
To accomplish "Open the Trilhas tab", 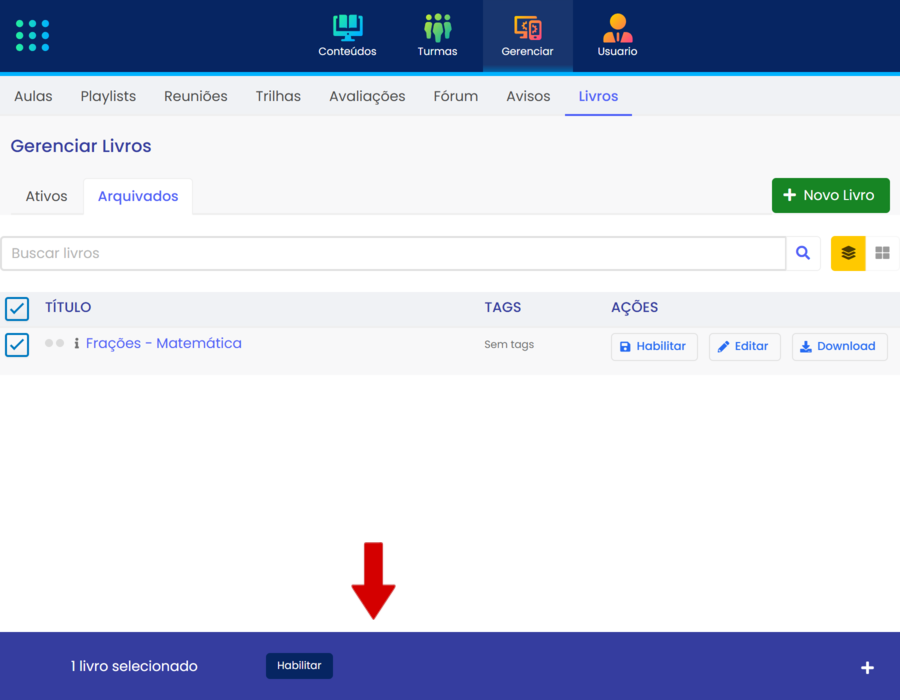I will (x=278, y=97).
